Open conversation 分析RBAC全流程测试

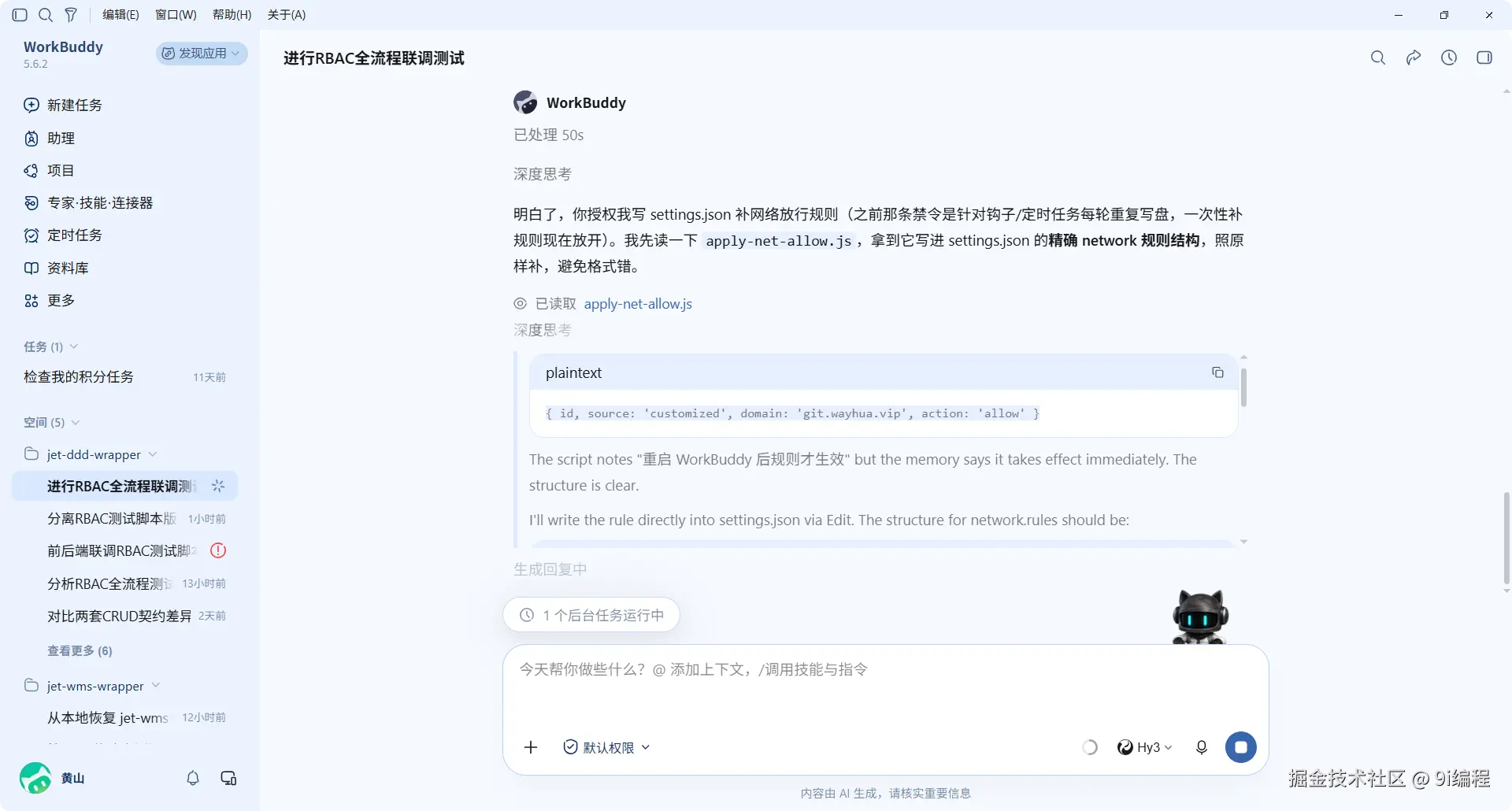point(124,583)
